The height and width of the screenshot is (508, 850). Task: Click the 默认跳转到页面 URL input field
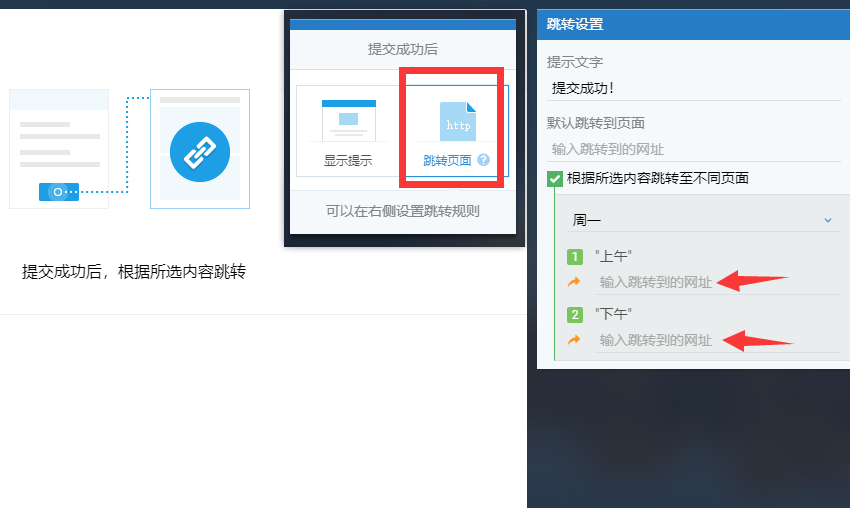point(693,149)
